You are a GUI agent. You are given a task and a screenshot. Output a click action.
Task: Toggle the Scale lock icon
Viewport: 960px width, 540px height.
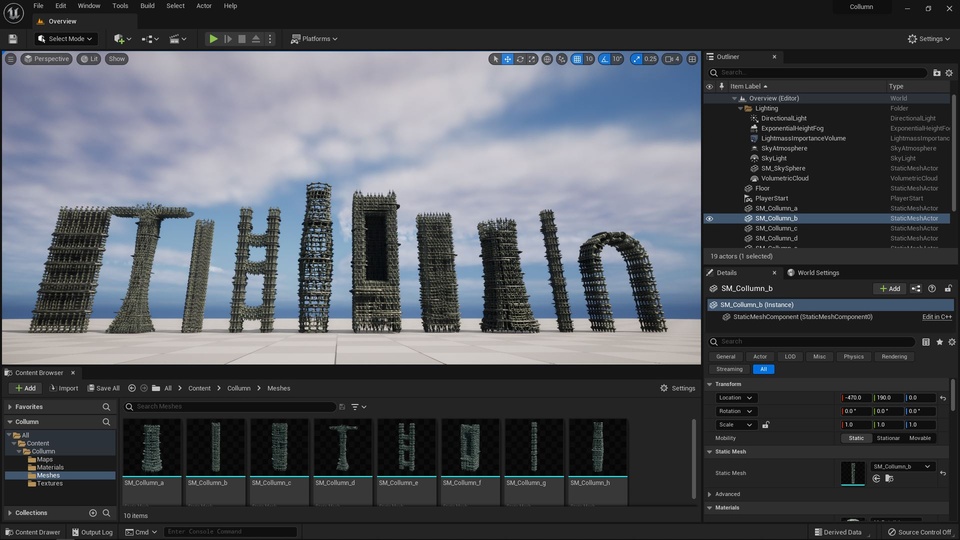click(x=765, y=425)
